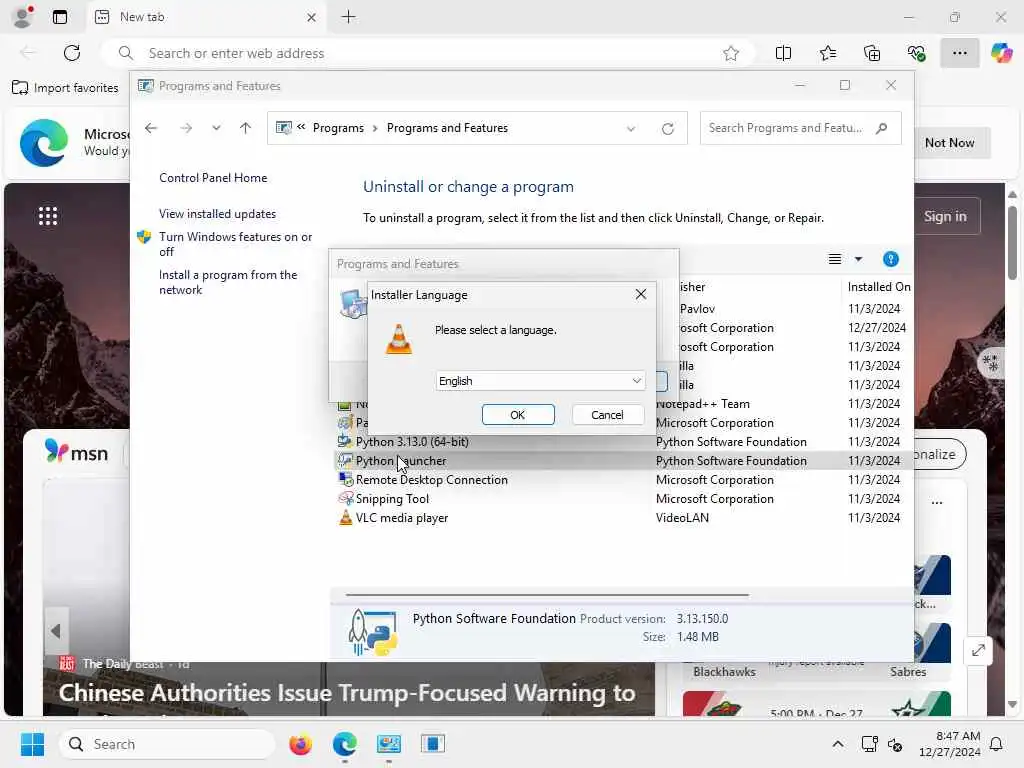Add page to favorites star icon
The image size is (1024, 768).
pos(731,54)
